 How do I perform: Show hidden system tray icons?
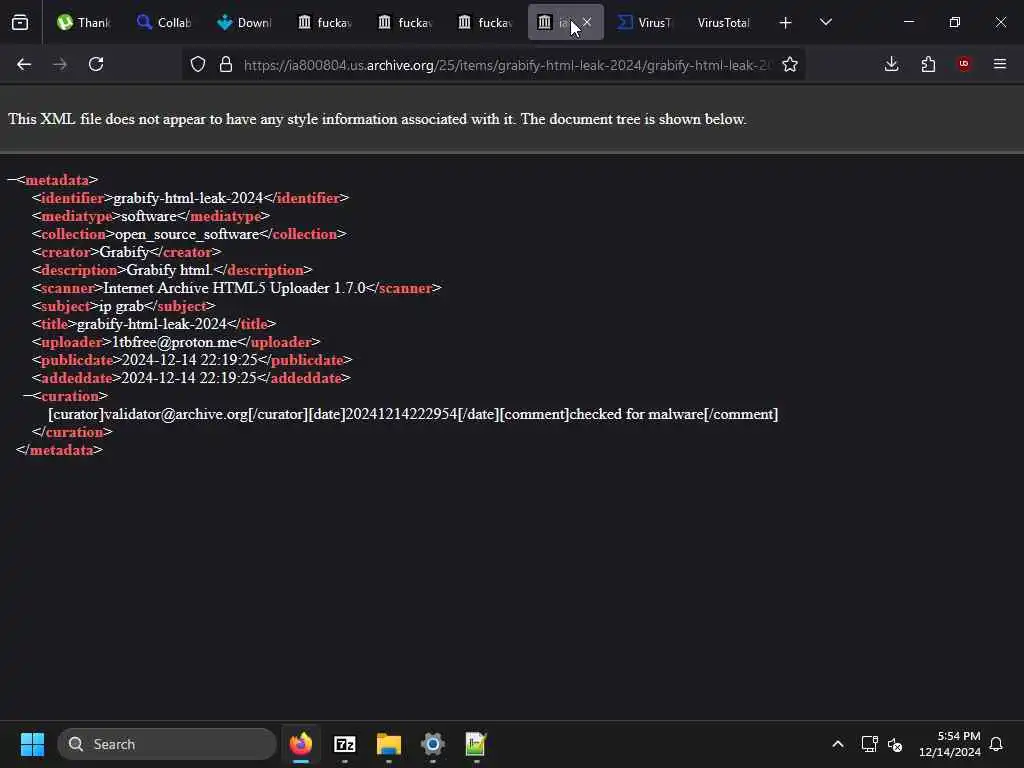(x=838, y=744)
